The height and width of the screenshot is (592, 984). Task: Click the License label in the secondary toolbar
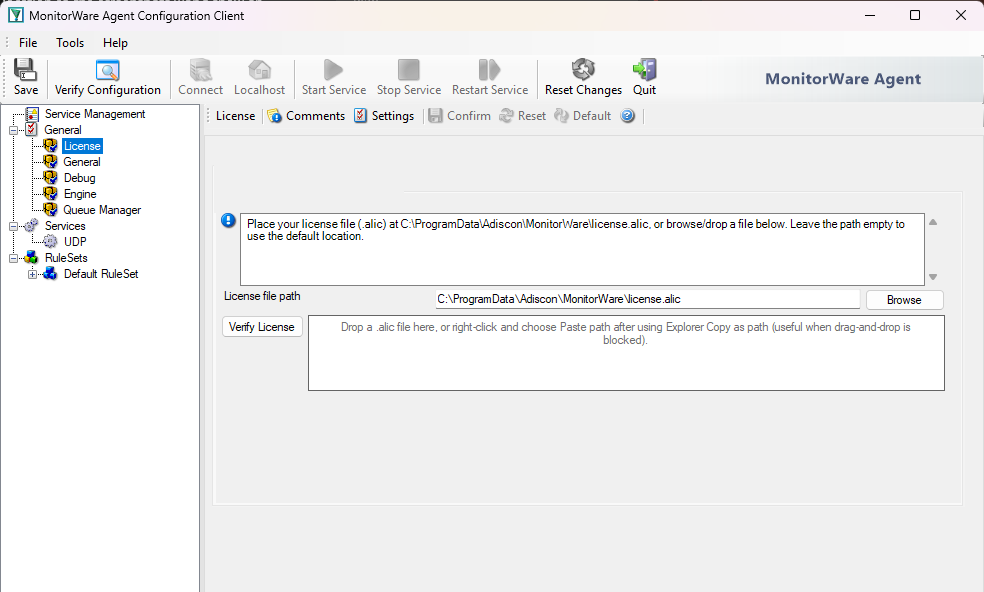[x=235, y=116]
